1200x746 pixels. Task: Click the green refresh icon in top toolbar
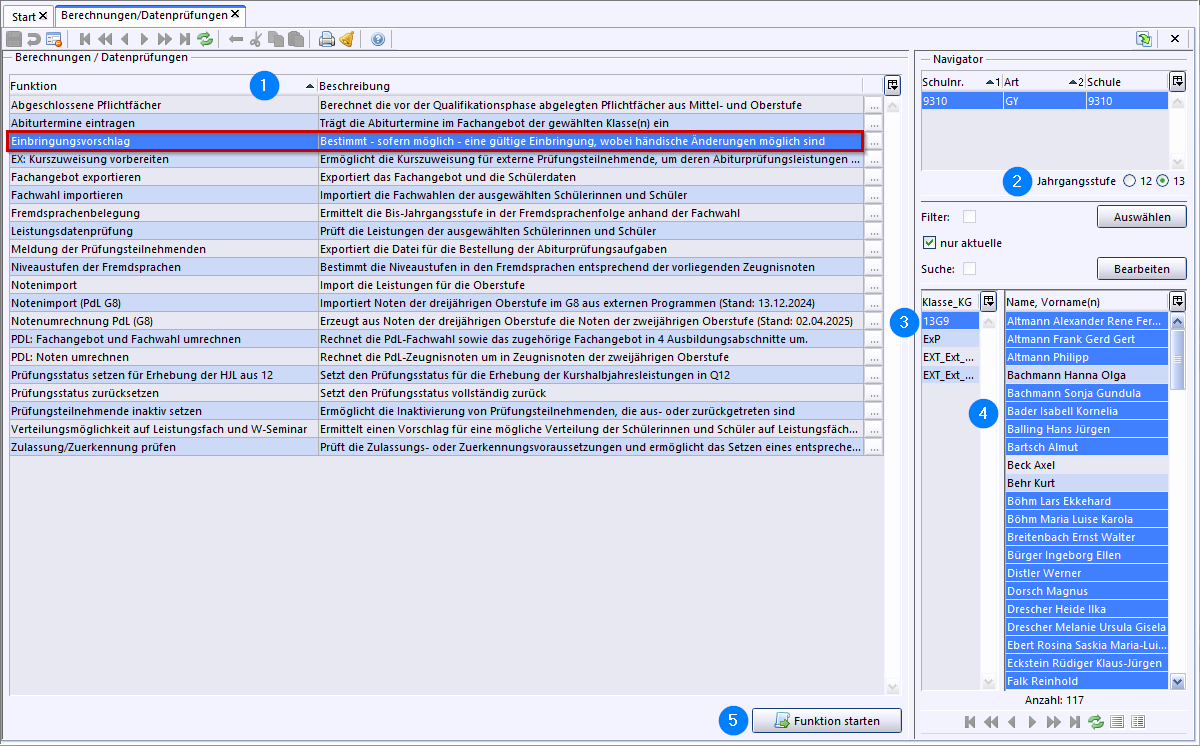[205, 39]
